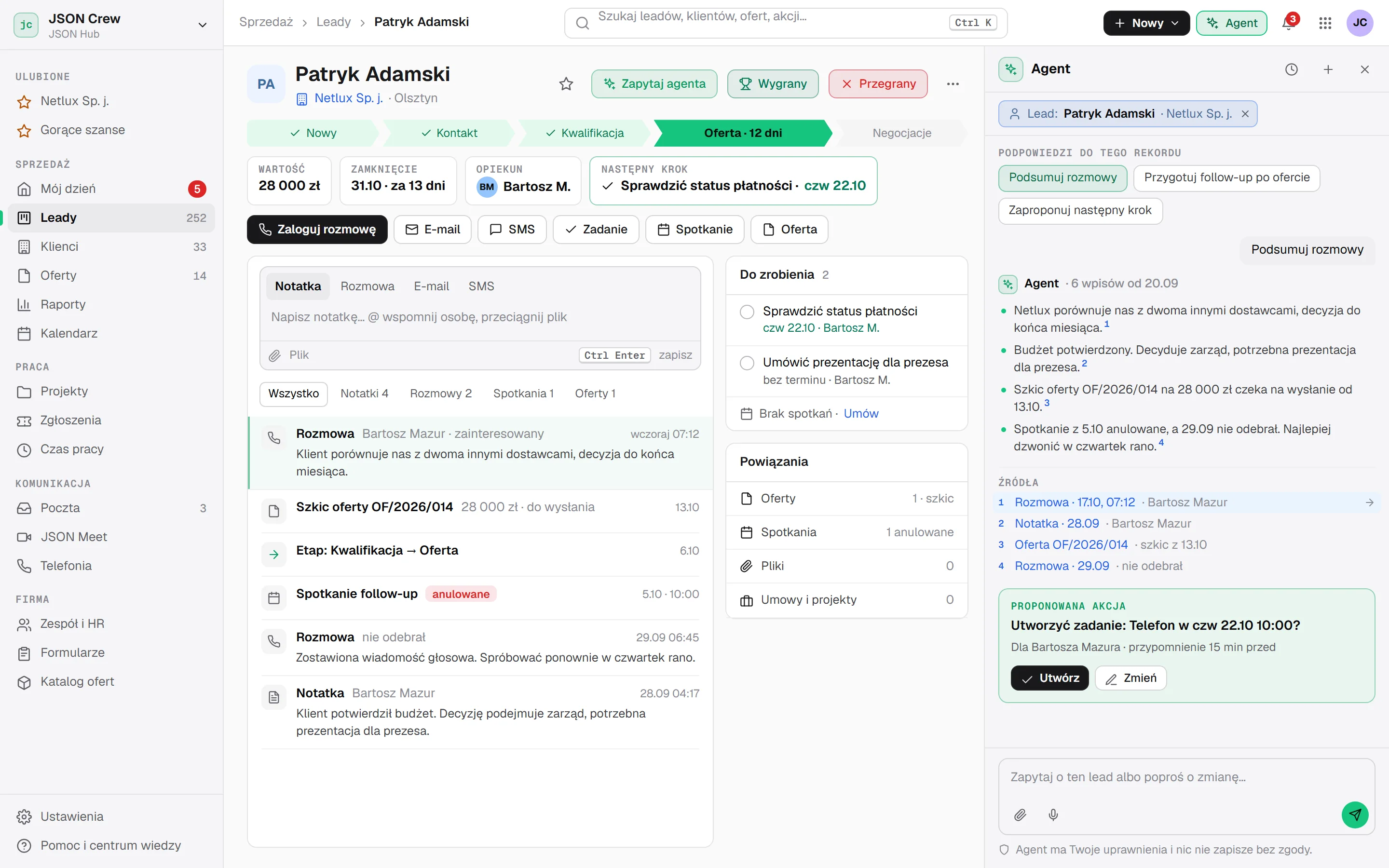This screenshot has width=1389, height=868.
Task: Open the Nowy create dropdown
Action: [x=1146, y=23]
